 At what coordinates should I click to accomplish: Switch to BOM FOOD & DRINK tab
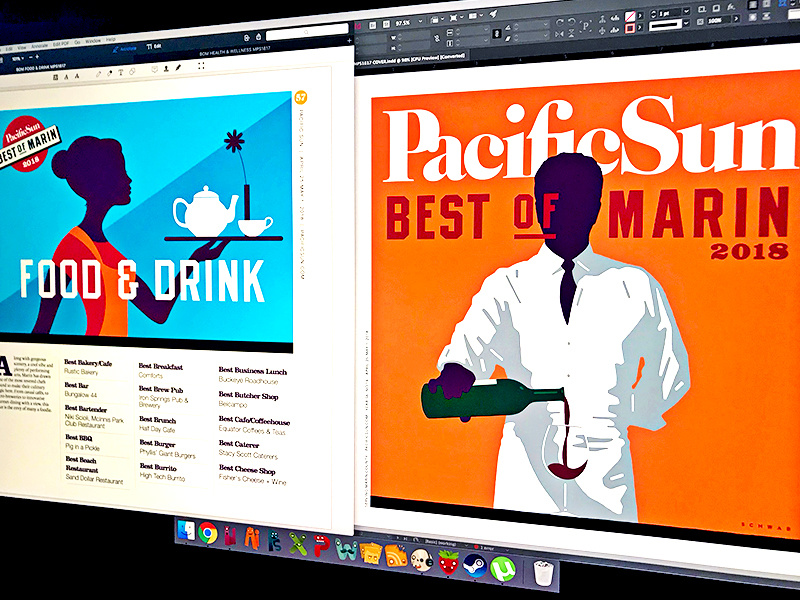point(41,68)
